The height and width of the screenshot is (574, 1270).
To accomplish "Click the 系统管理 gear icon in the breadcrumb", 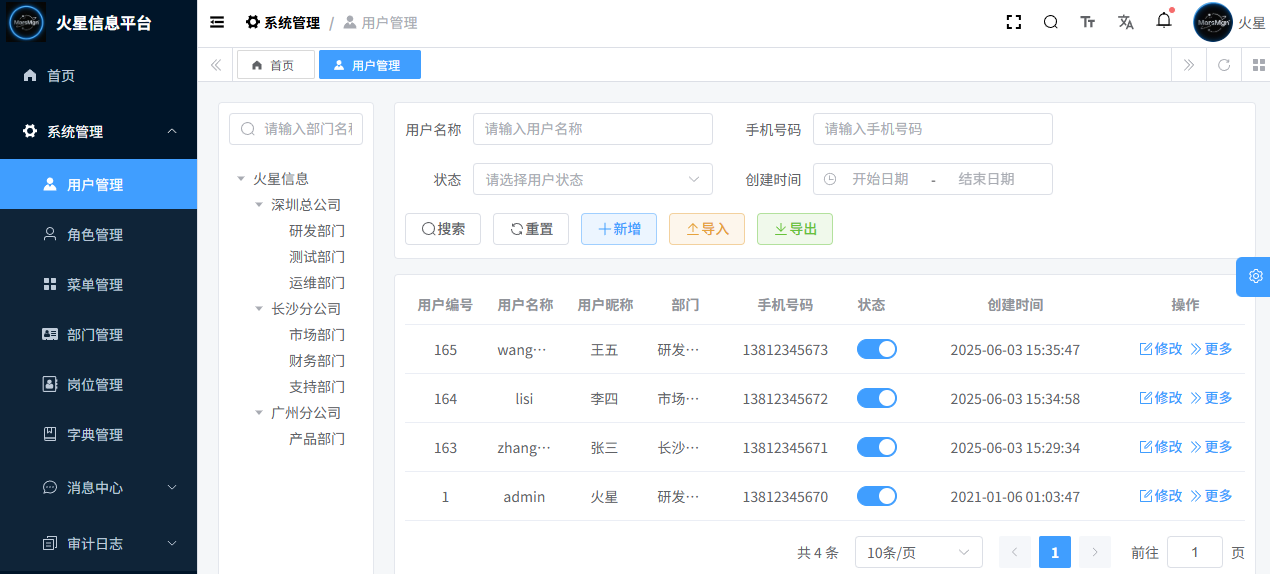I will 253,22.
